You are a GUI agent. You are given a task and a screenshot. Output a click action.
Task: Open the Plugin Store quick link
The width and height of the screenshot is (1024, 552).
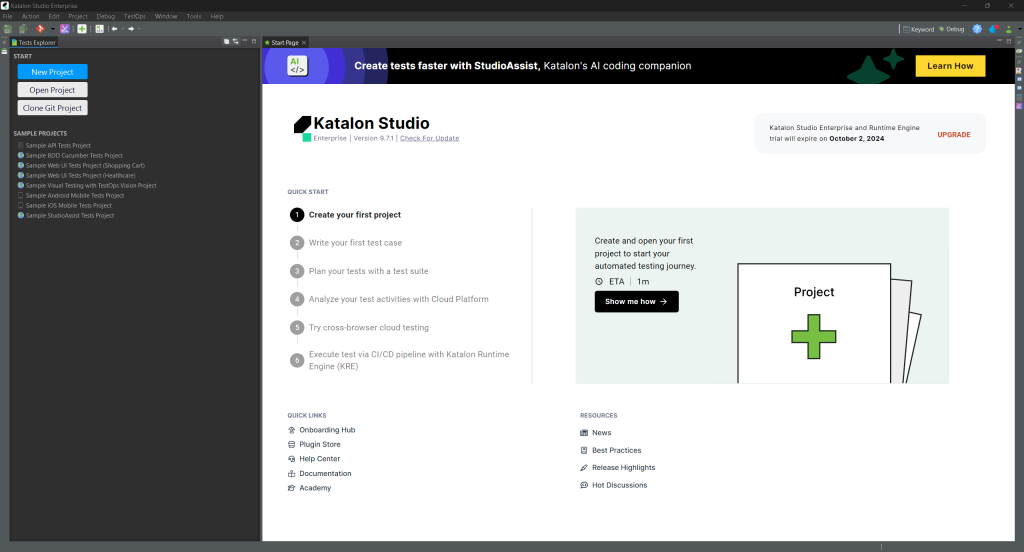314,444
